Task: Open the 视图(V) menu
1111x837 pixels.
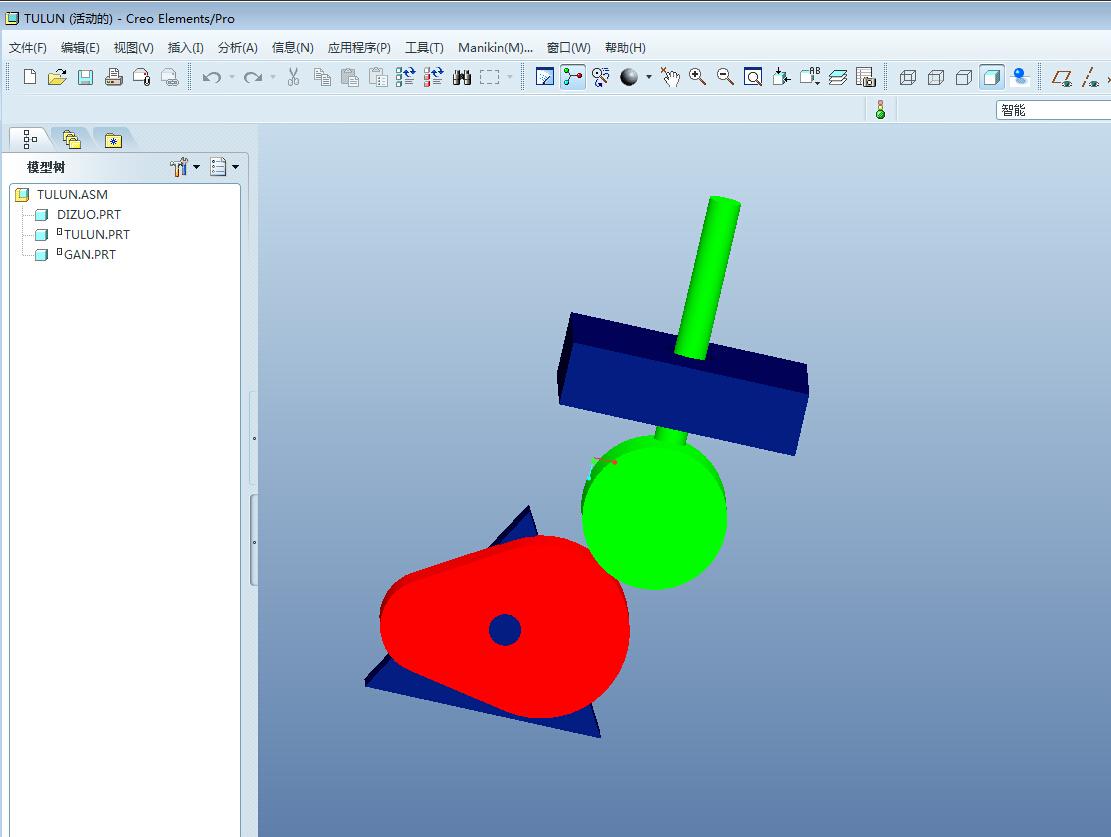Action: pyautogui.click(x=133, y=47)
